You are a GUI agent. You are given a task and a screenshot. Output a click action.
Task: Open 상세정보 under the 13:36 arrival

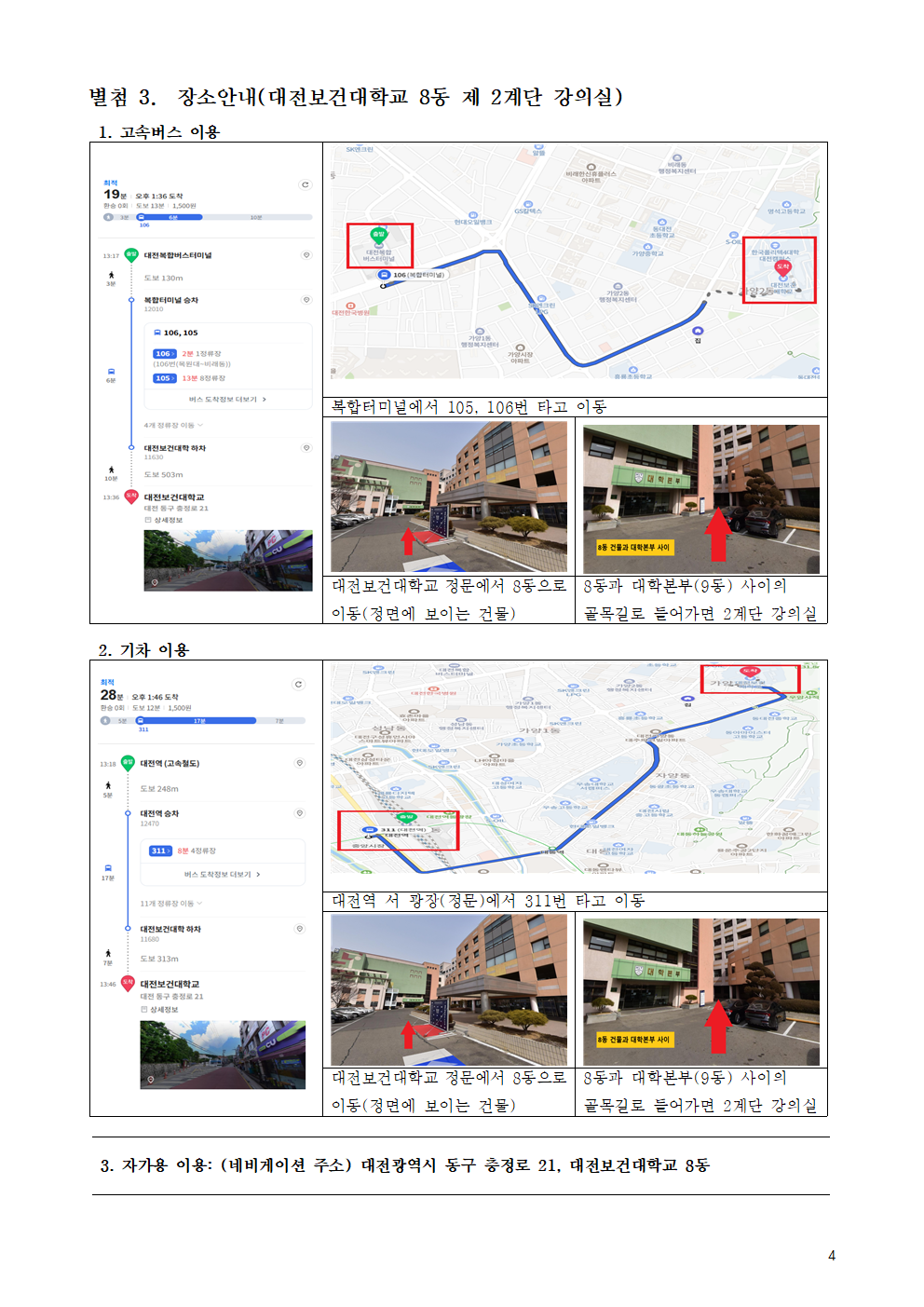pos(164,520)
